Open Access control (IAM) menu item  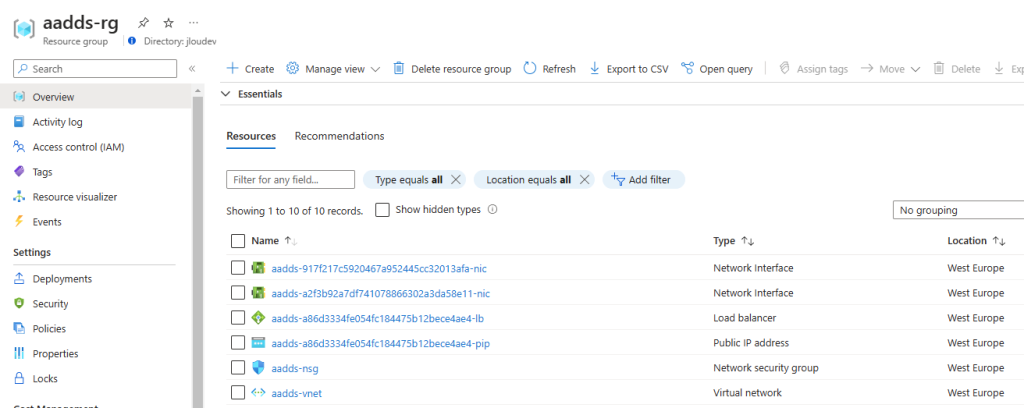pyautogui.click(x=78, y=147)
